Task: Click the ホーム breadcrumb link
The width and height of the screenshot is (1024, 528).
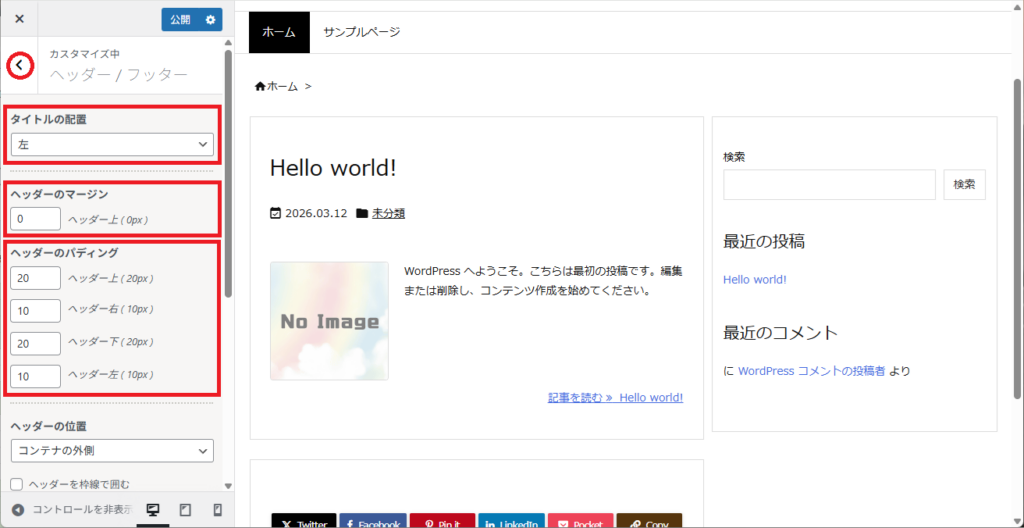Action: click(282, 86)
